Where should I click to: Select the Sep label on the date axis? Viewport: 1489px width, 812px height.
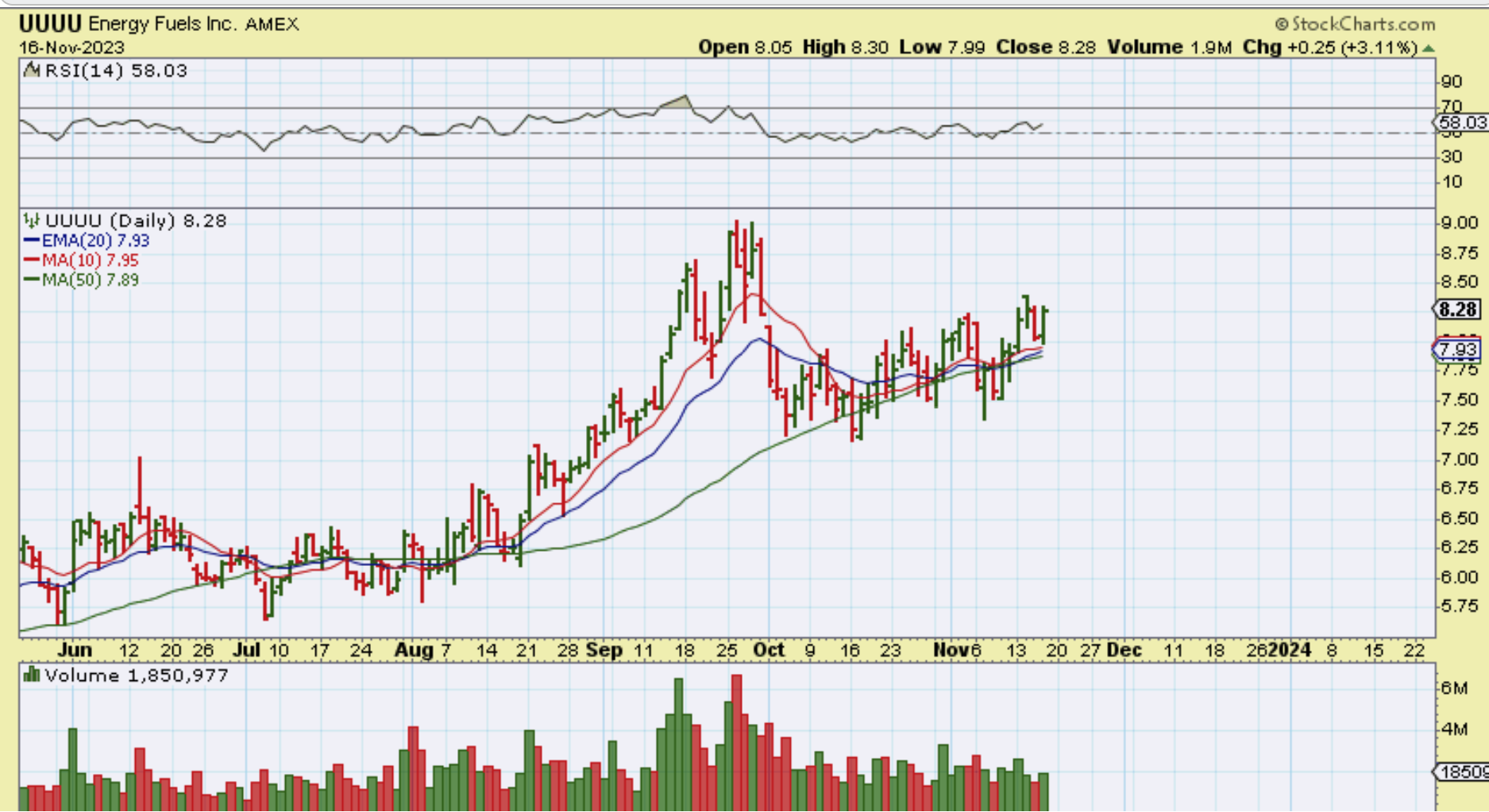pyautogui.click(x=604, y=650)
